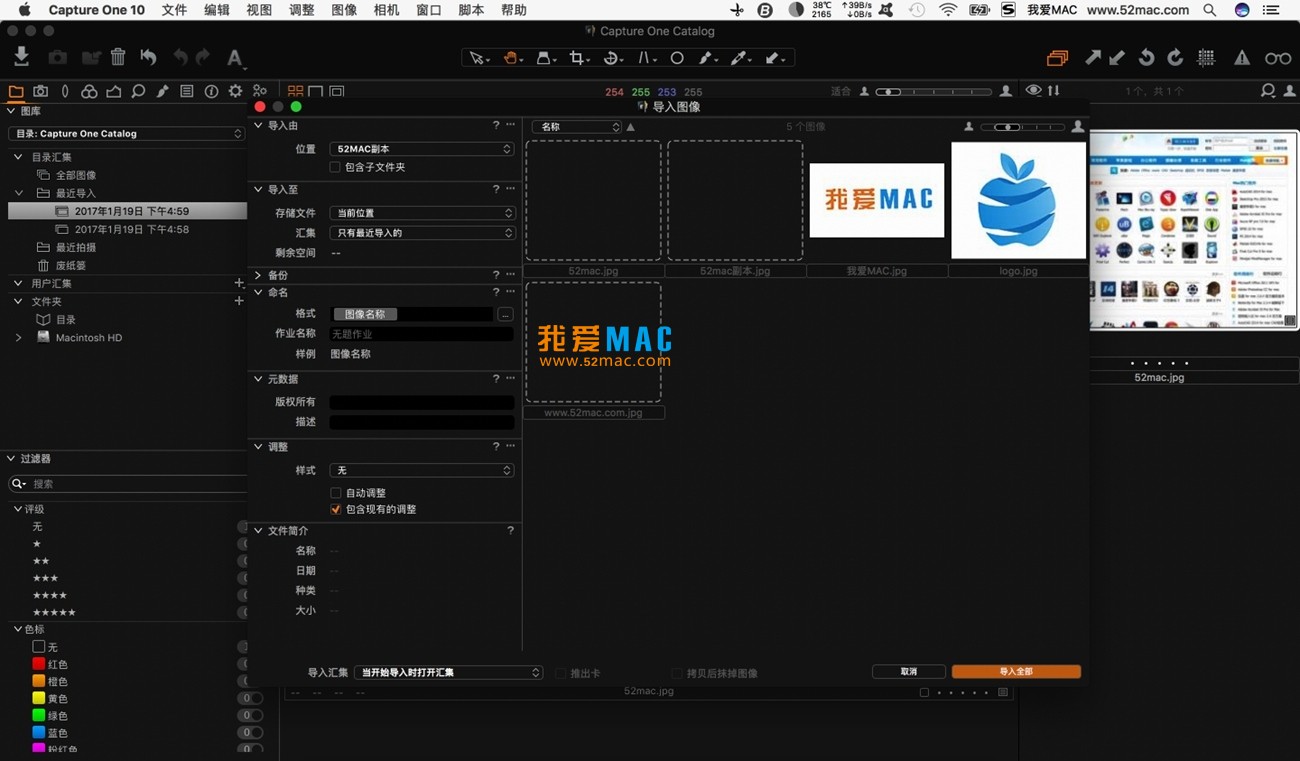Select the circle Spot removal tool

coord(677,58)
